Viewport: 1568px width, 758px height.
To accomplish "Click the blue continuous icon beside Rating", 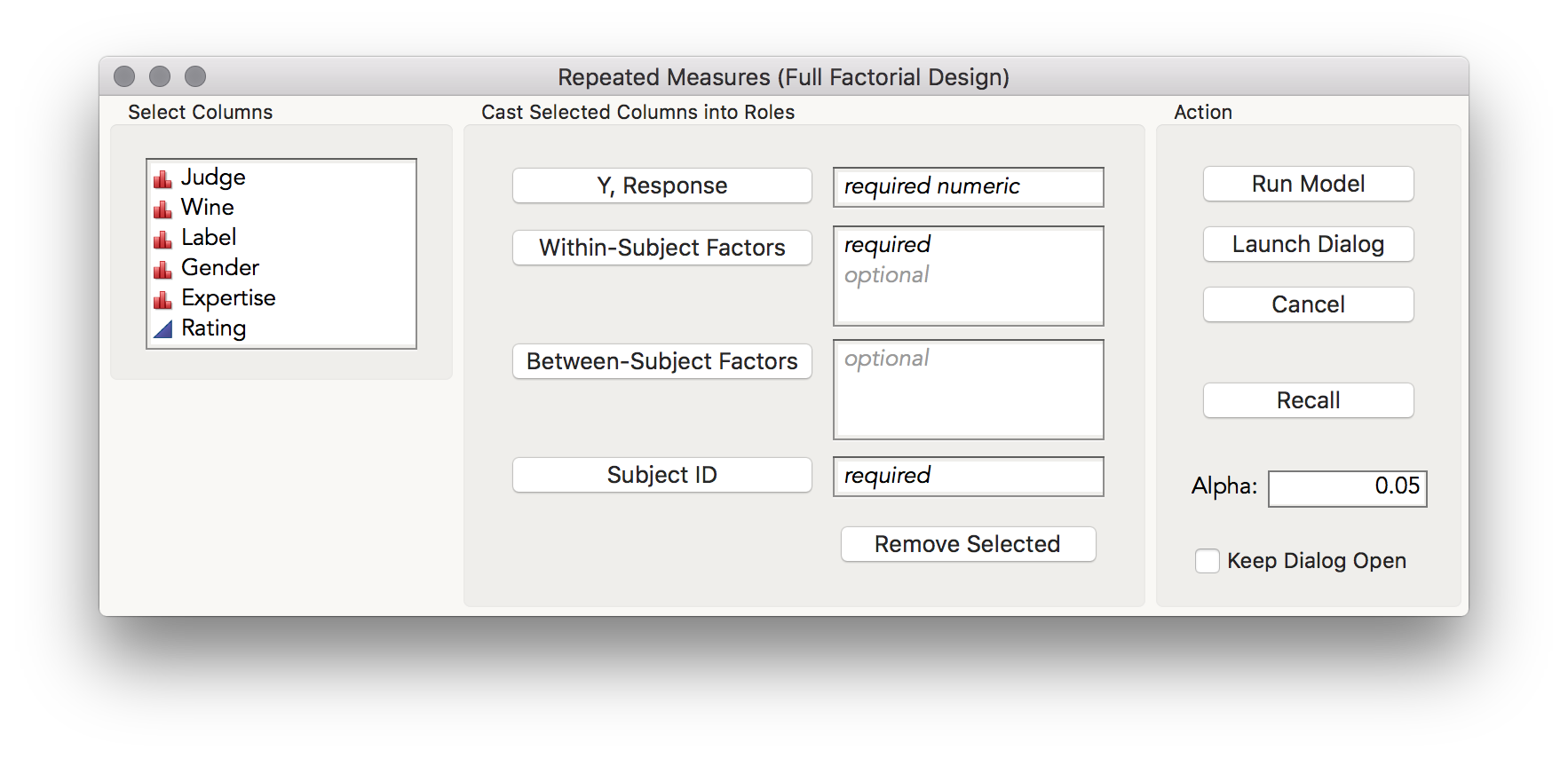I will pos(162,329).
